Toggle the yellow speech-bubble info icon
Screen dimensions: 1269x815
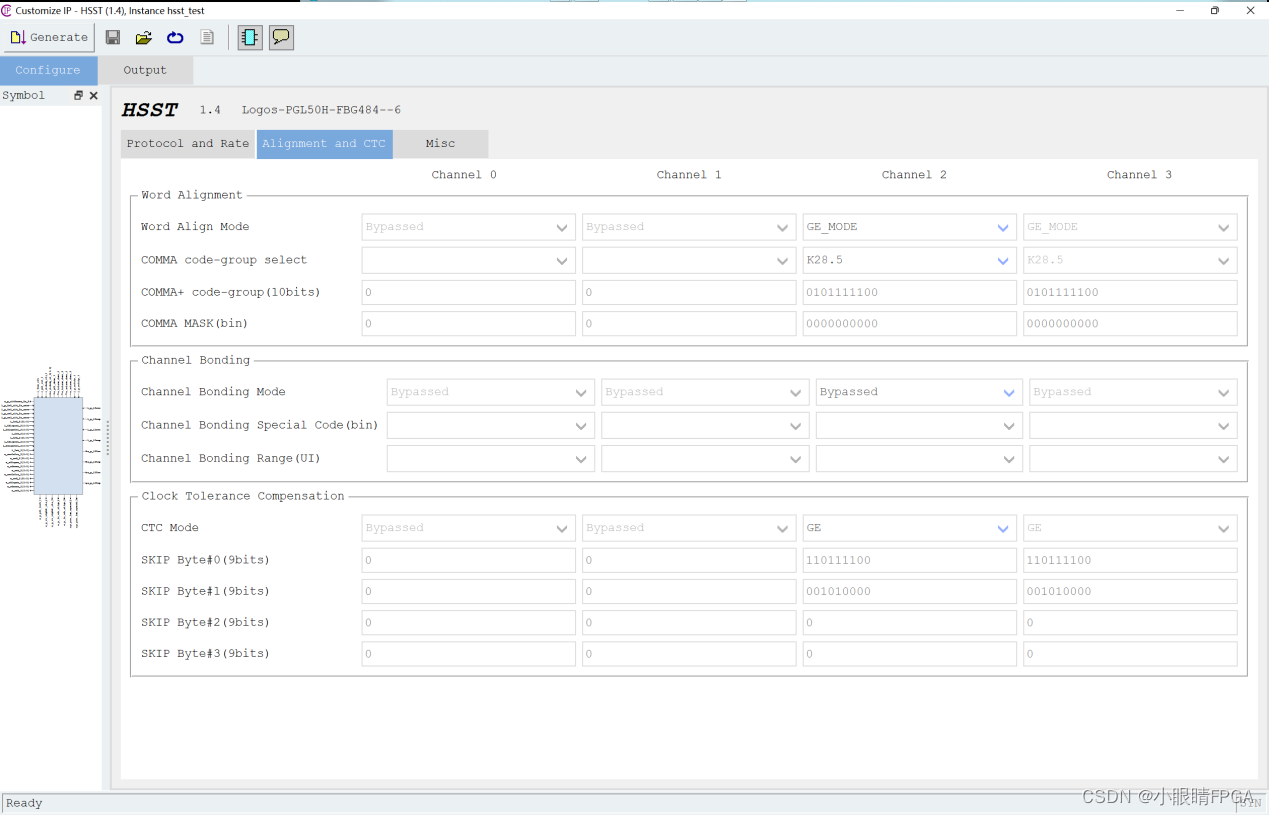(x=281, y=37)
